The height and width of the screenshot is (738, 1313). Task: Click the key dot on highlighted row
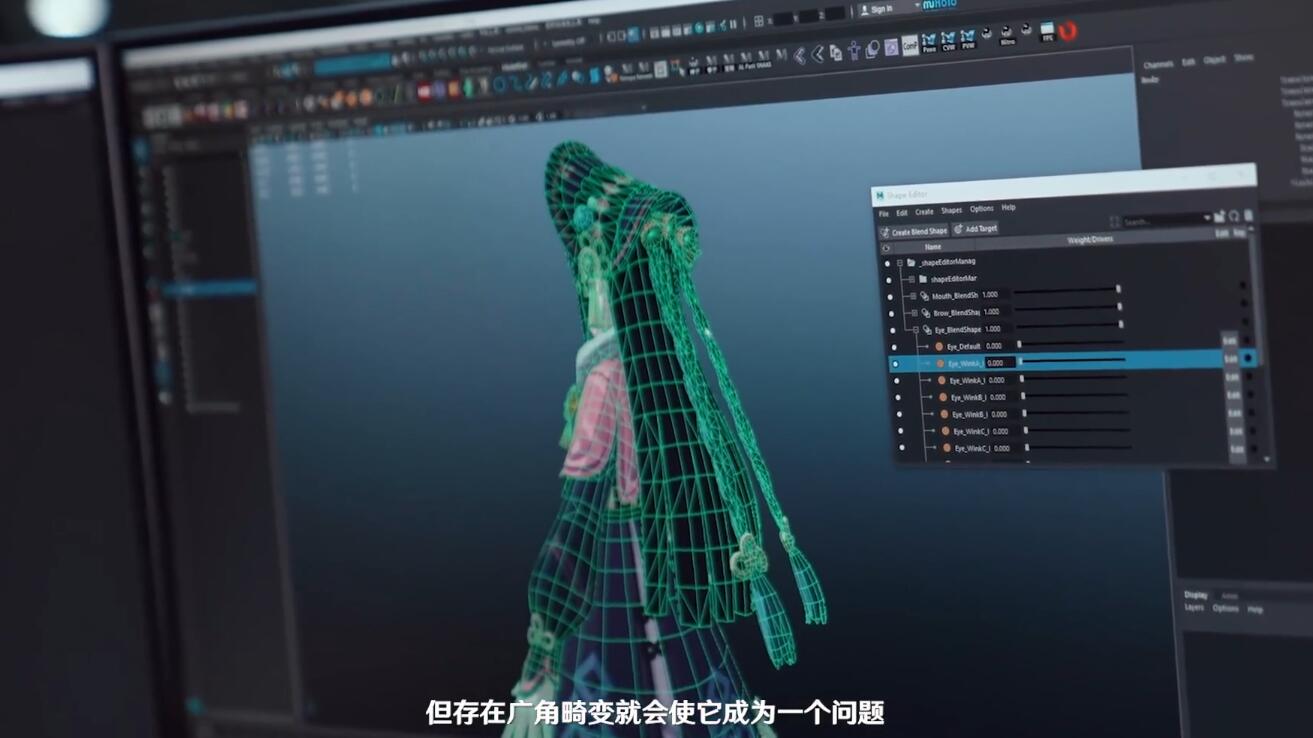coord(1249,357)
